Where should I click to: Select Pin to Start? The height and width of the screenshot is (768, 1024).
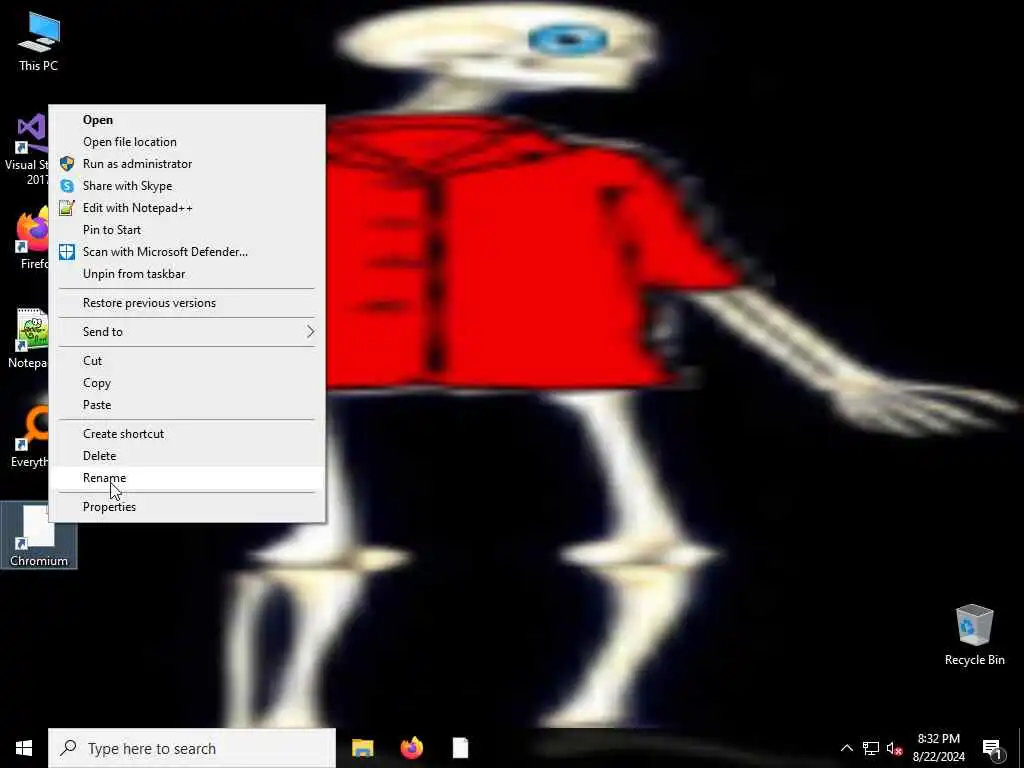pyautogui.click(x=187, y=230)
